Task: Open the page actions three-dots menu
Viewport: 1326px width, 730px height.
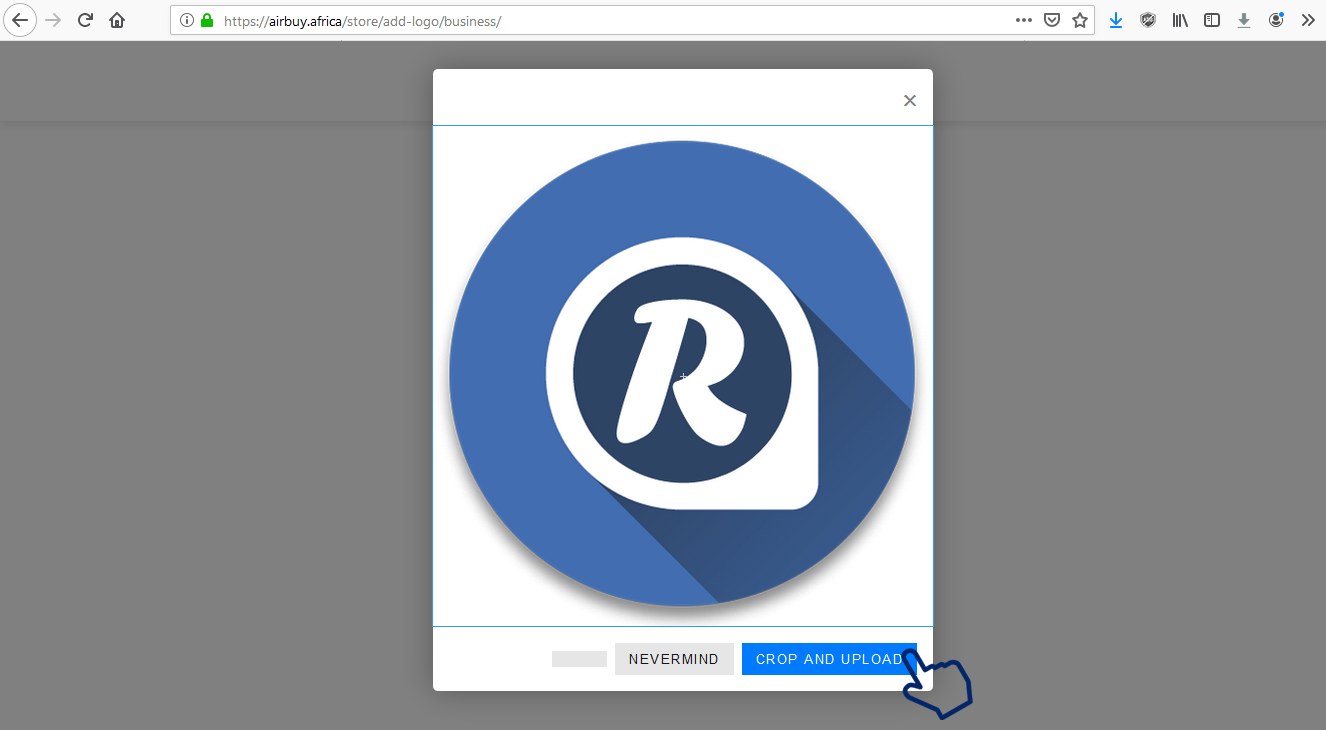Action: tap(1023, 20)
